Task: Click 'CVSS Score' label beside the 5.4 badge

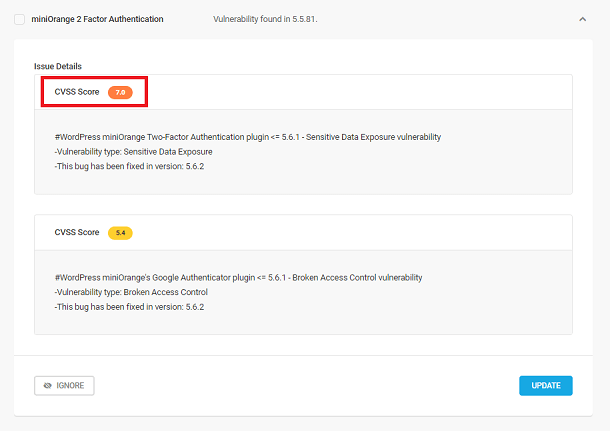Action: pos(77,232)
